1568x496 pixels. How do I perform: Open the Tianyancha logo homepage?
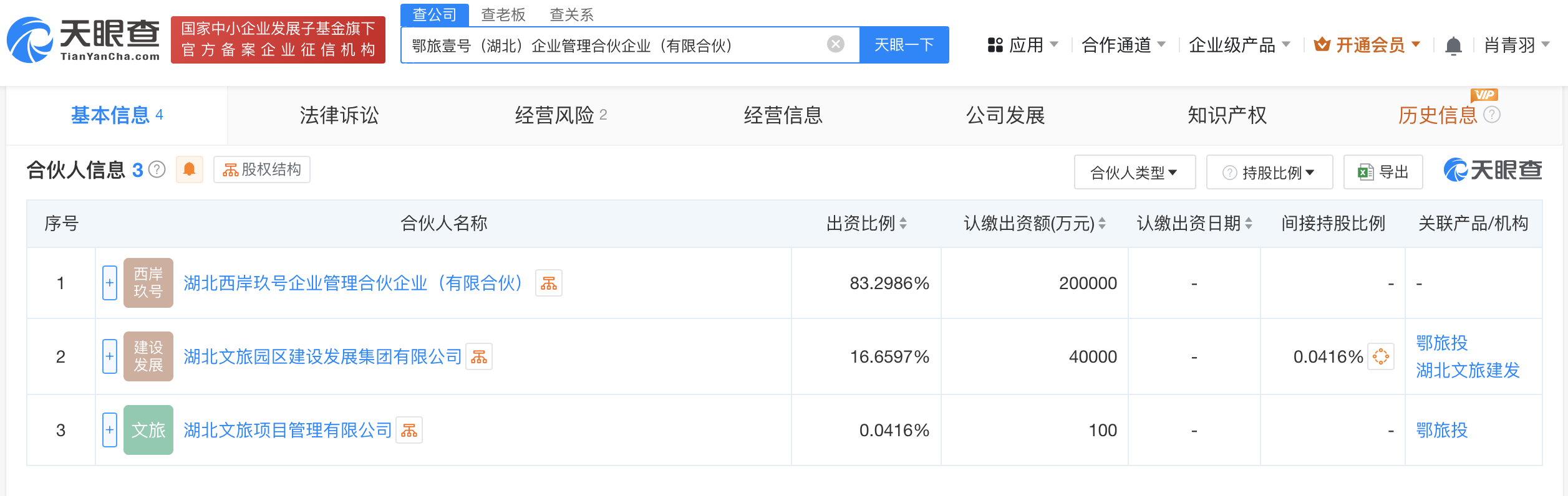(x=83, y=40)
